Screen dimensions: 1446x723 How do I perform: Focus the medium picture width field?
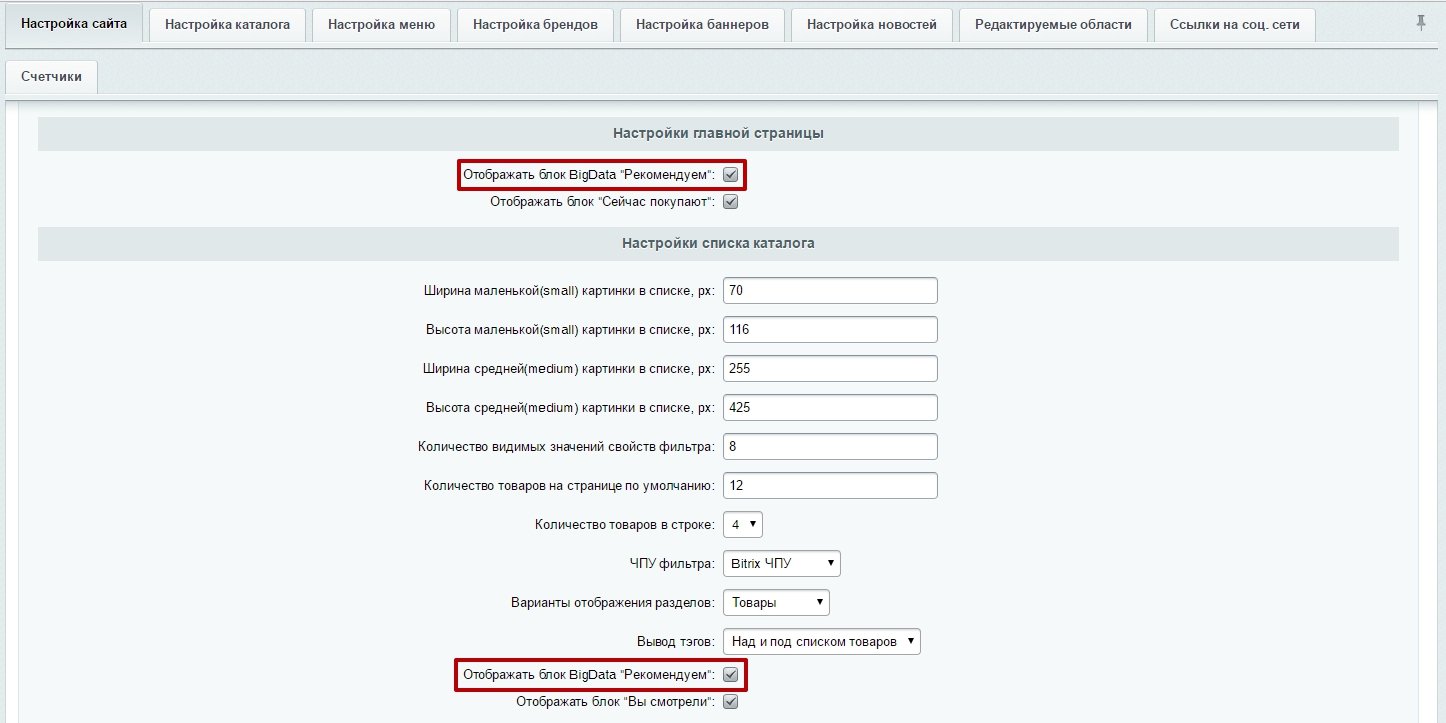(830, 368)
